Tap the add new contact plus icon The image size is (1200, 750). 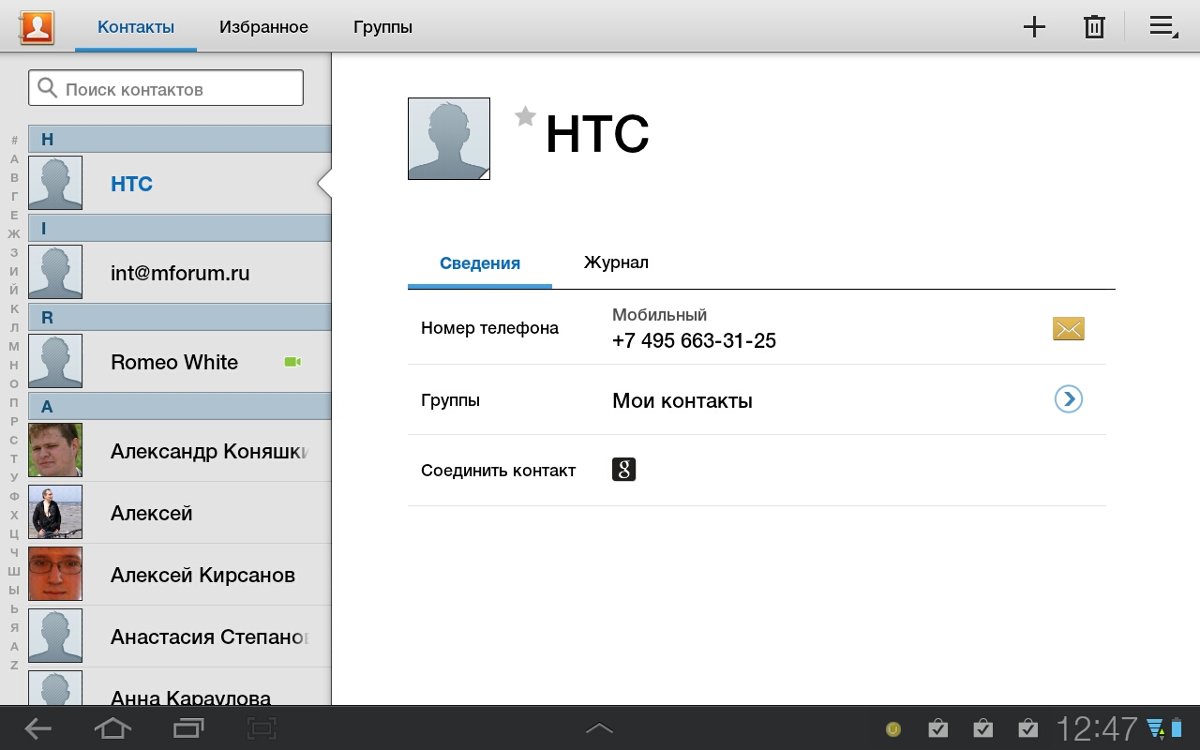coord(1034,27)
